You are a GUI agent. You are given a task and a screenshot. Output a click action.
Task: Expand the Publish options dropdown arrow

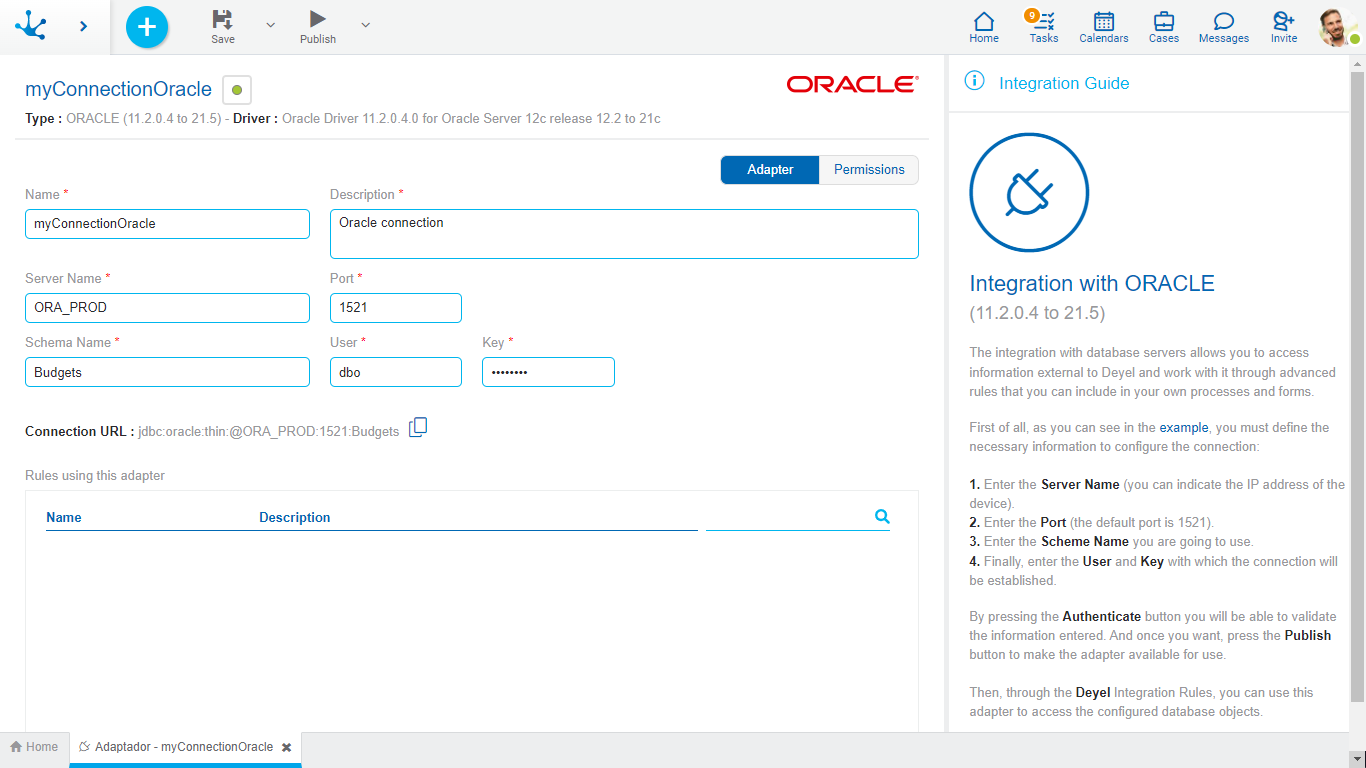pyautogui.click(x=365, y=25)
